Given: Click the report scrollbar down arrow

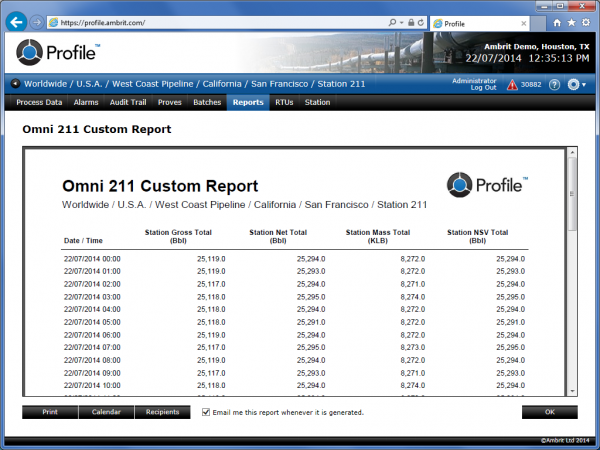Looking at the screenshot, I should (x=572, y=391).
